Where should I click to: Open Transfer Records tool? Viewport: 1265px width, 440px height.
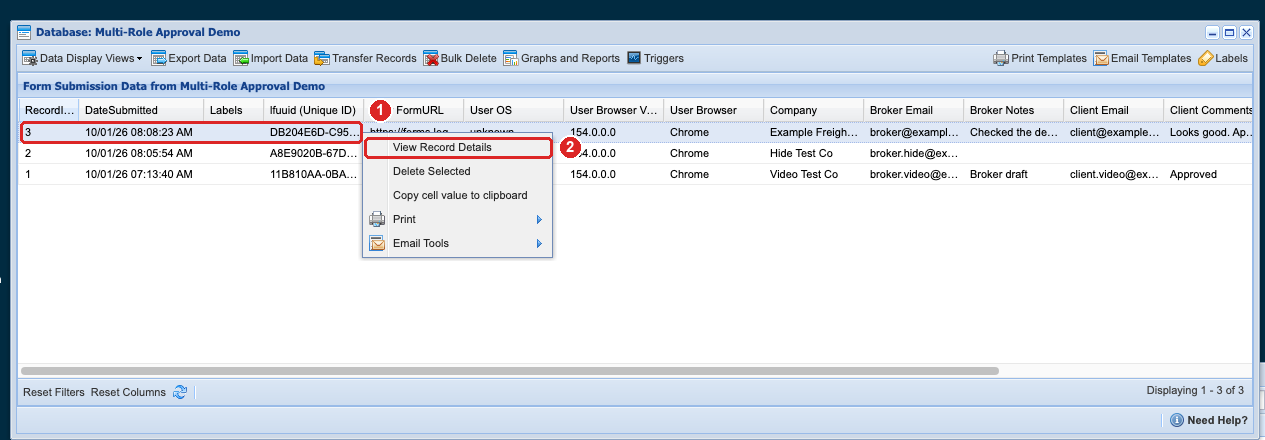pyautogui.click(x=365, y=58)
